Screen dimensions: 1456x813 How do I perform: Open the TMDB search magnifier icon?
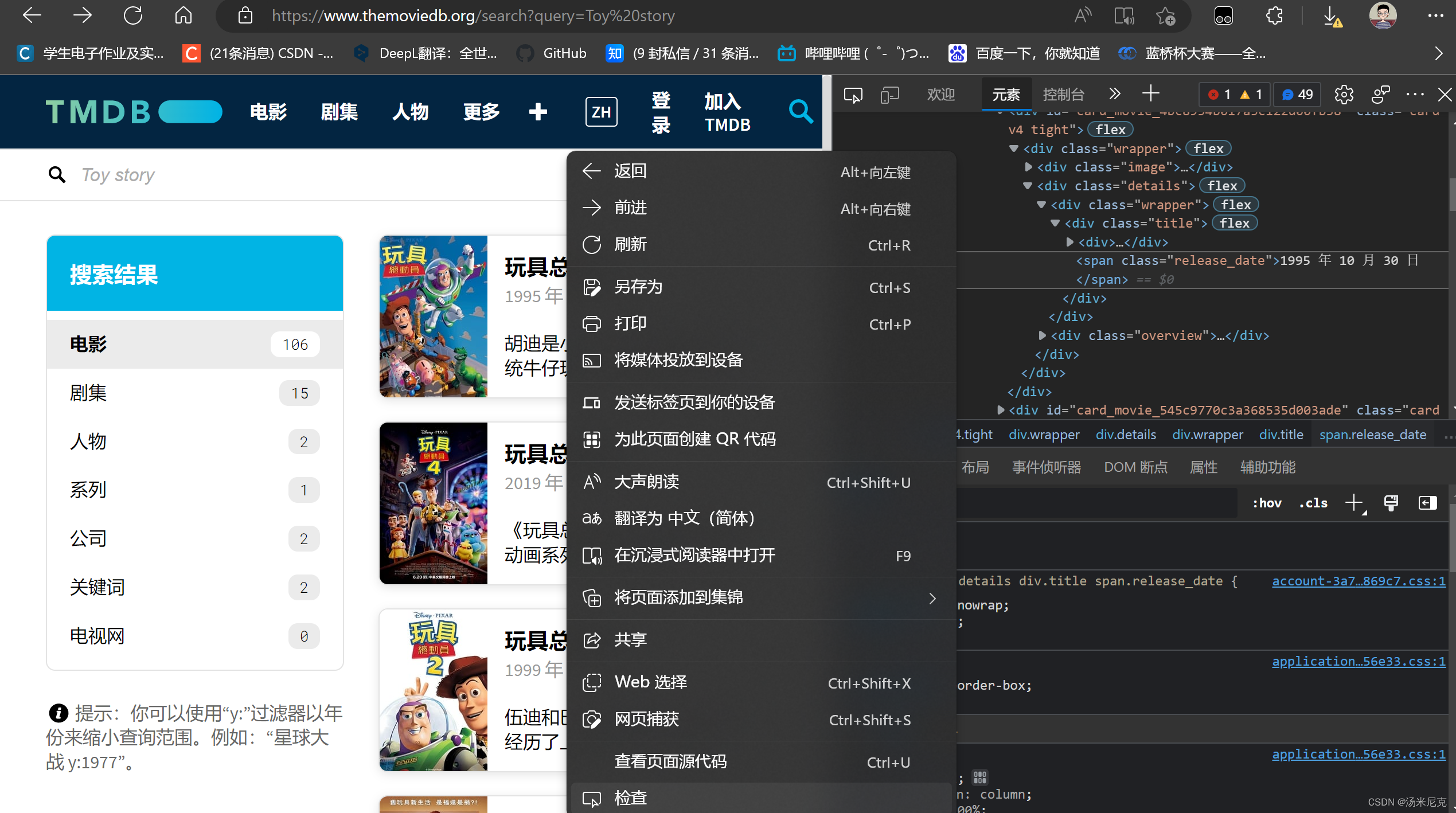pyautogui.click(x=801, y=112)
